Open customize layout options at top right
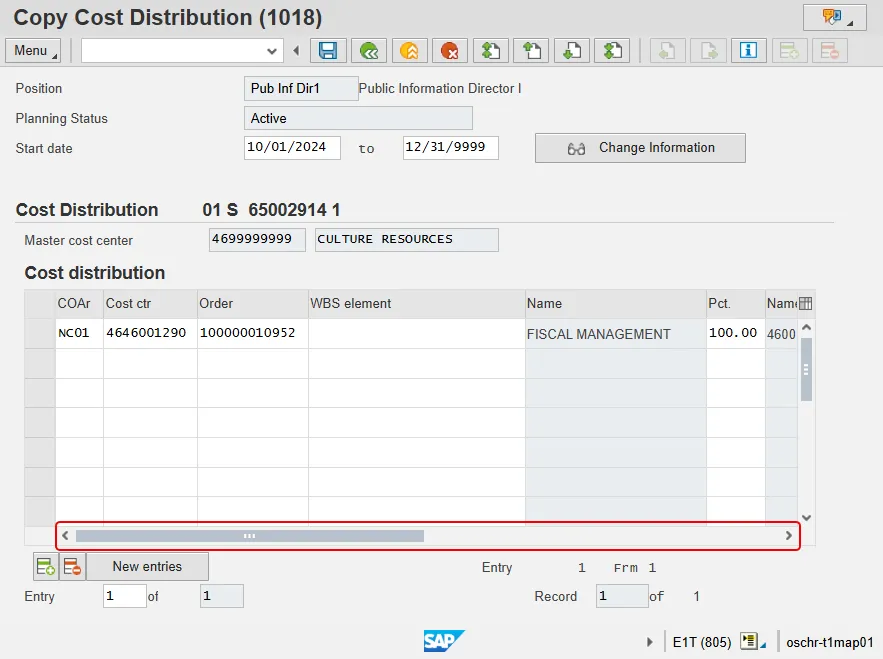 pos(834,17)
